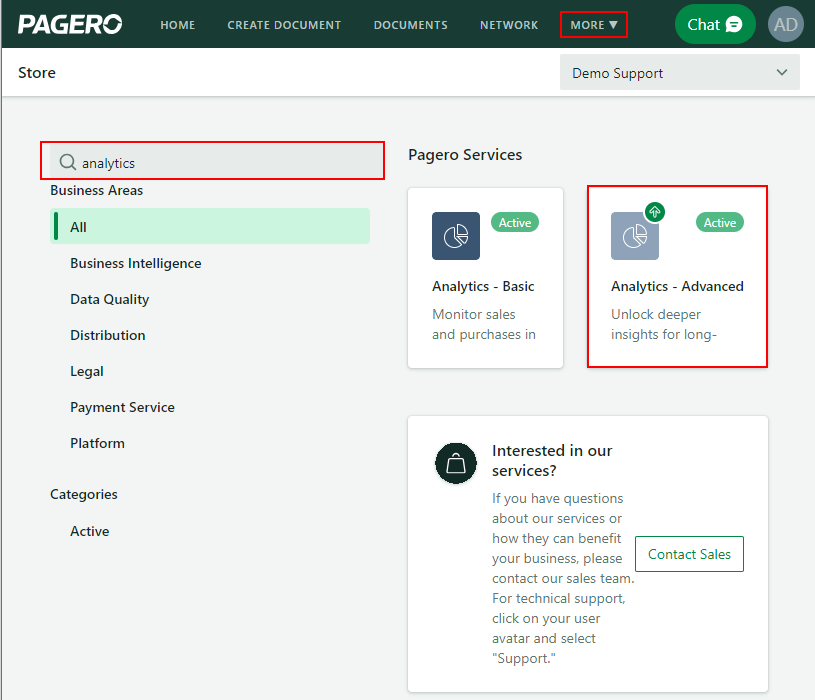Image resolution: width=815 pixels, height=700 pixels.
Task: Select the Active category filter
Action: click(x=89, y=531)
